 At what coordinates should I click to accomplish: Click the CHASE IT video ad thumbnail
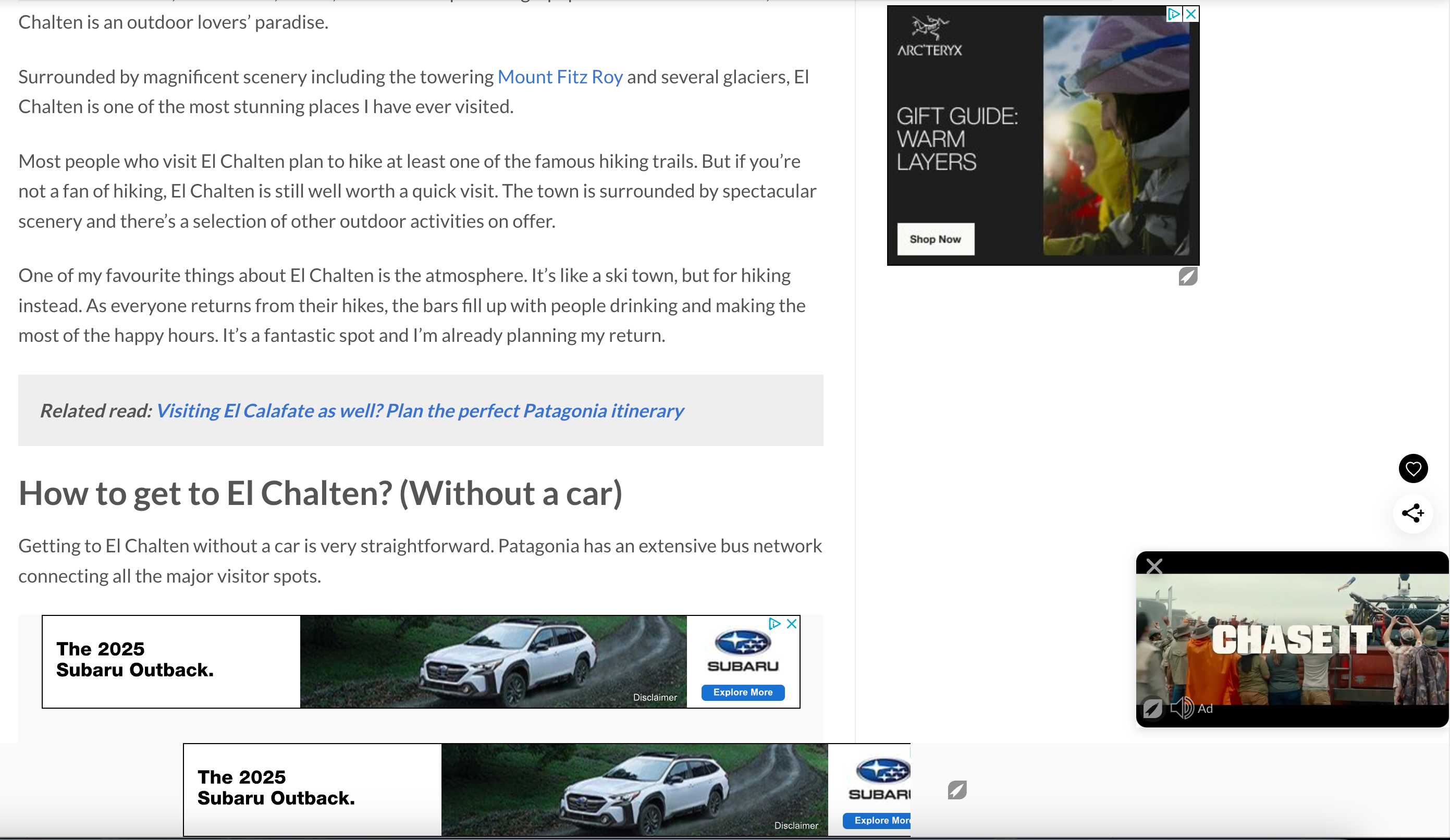coord(1292,639)
